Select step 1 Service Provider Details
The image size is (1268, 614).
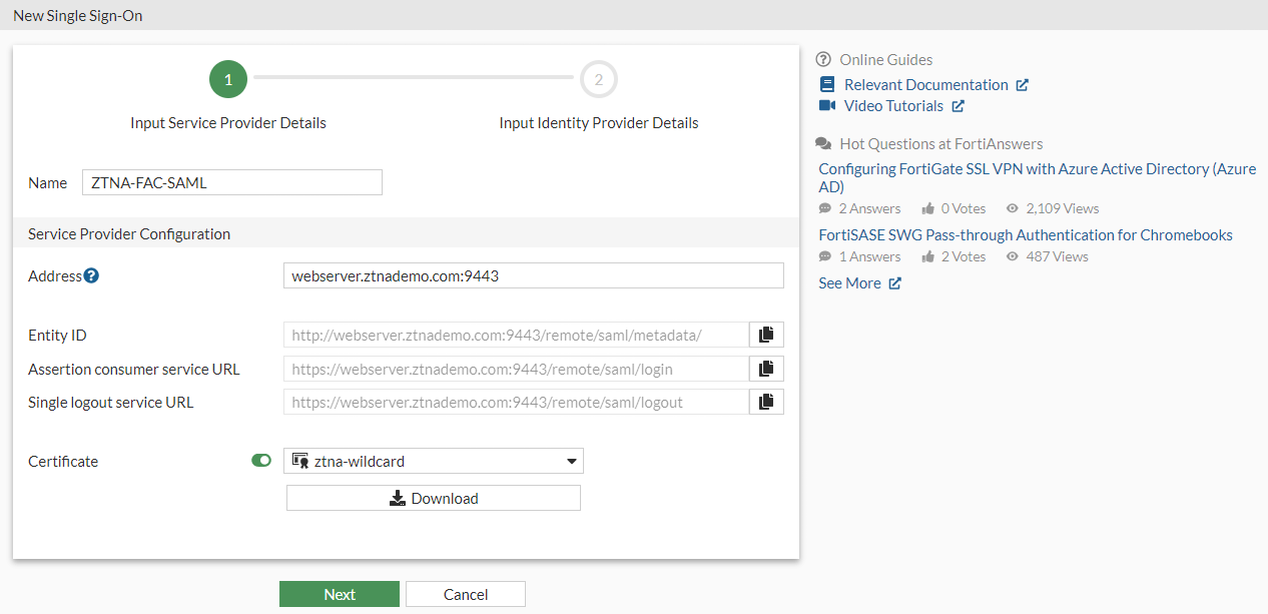[x=228, y=80]
